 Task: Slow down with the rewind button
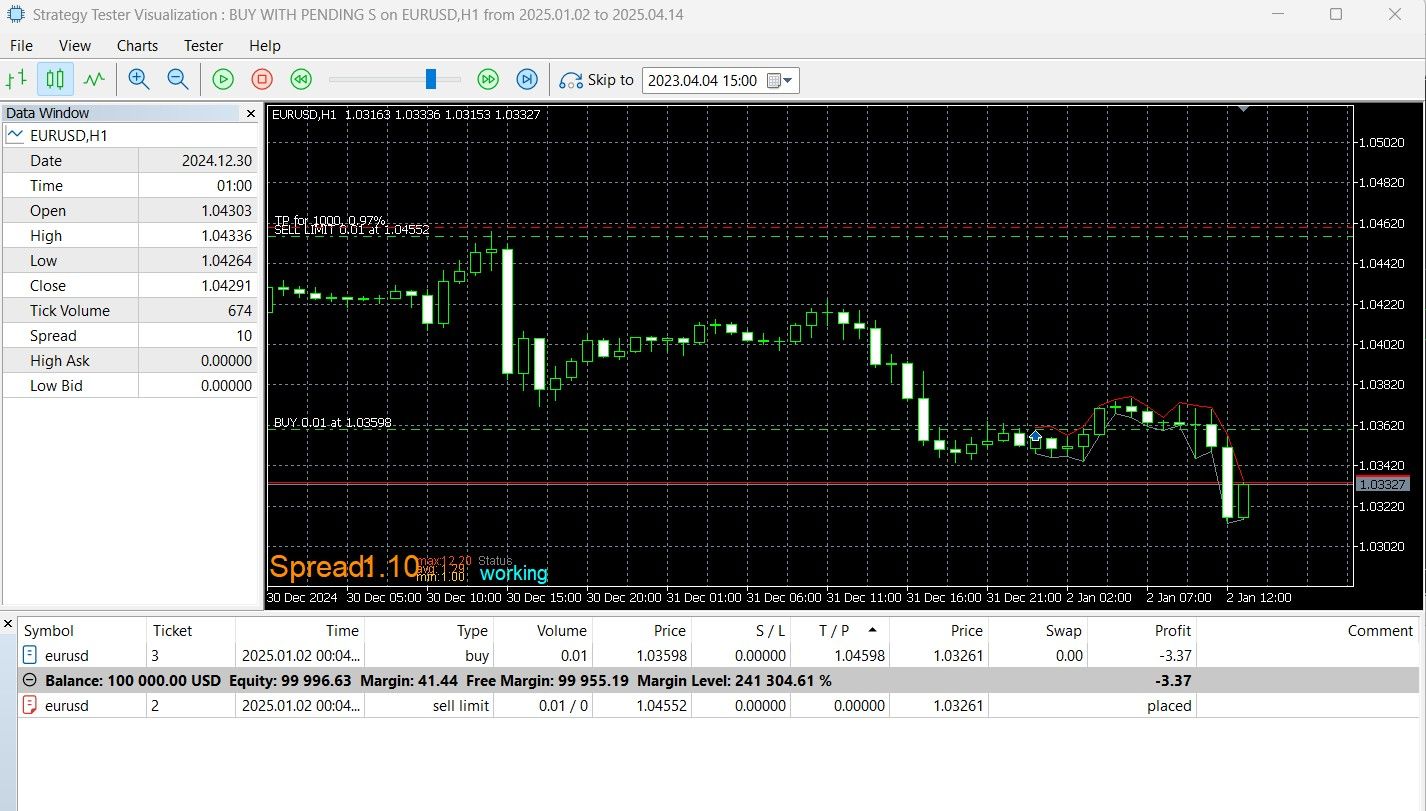[300, 79]
